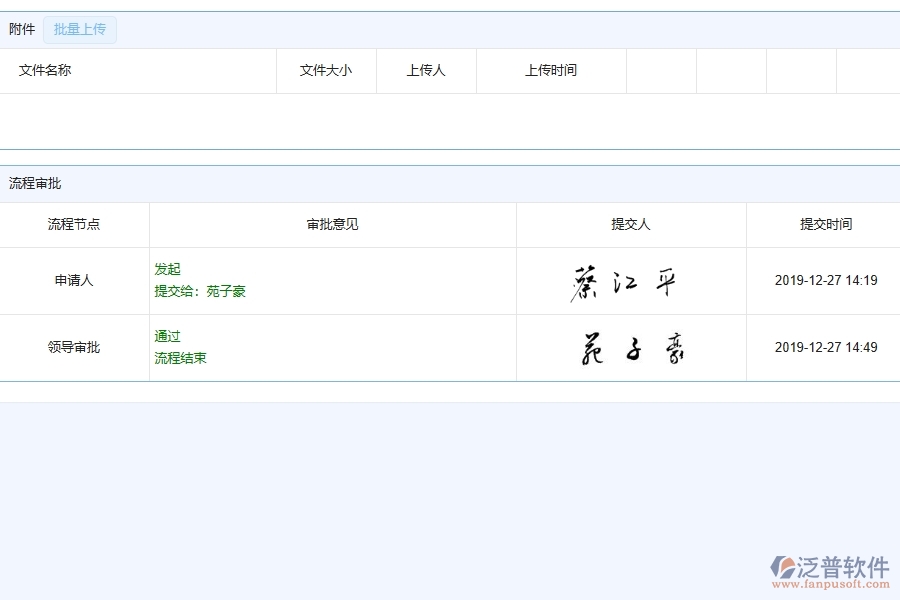Open the 发起 link in applicant row
900x600 pixels.
167,269
